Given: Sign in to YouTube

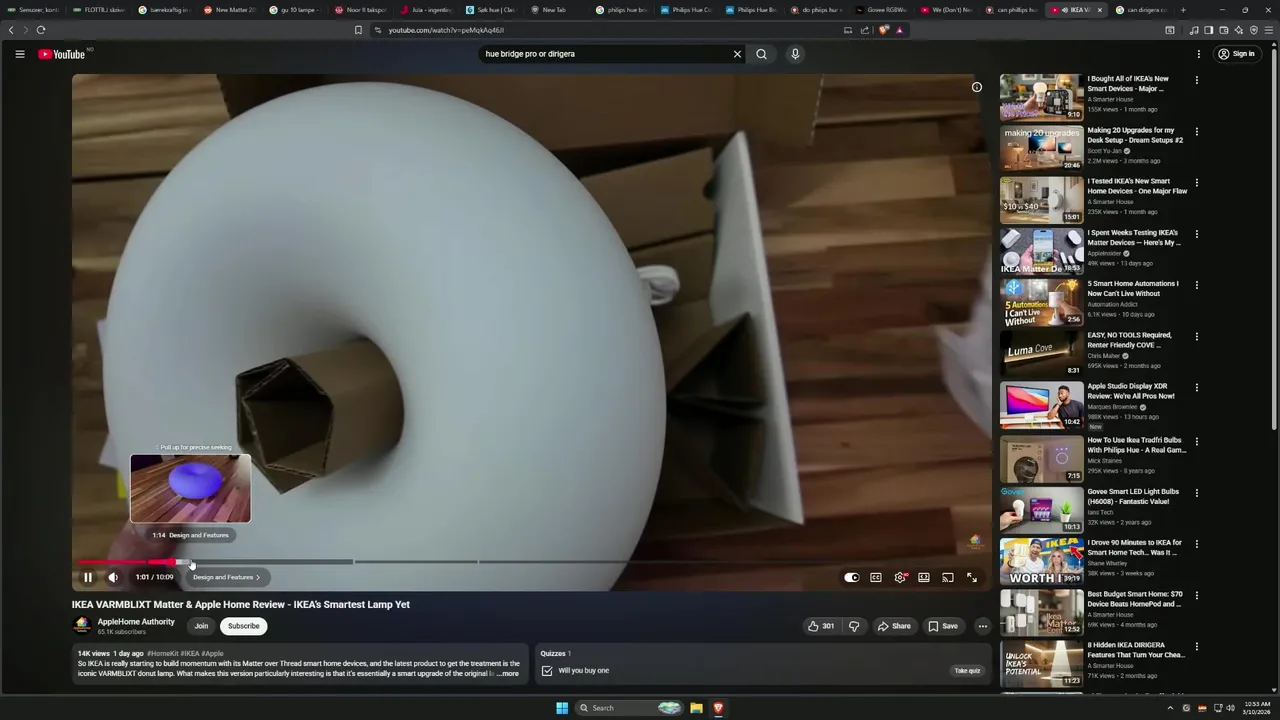Looking at the screenshot, I should tap(1236, 54).
